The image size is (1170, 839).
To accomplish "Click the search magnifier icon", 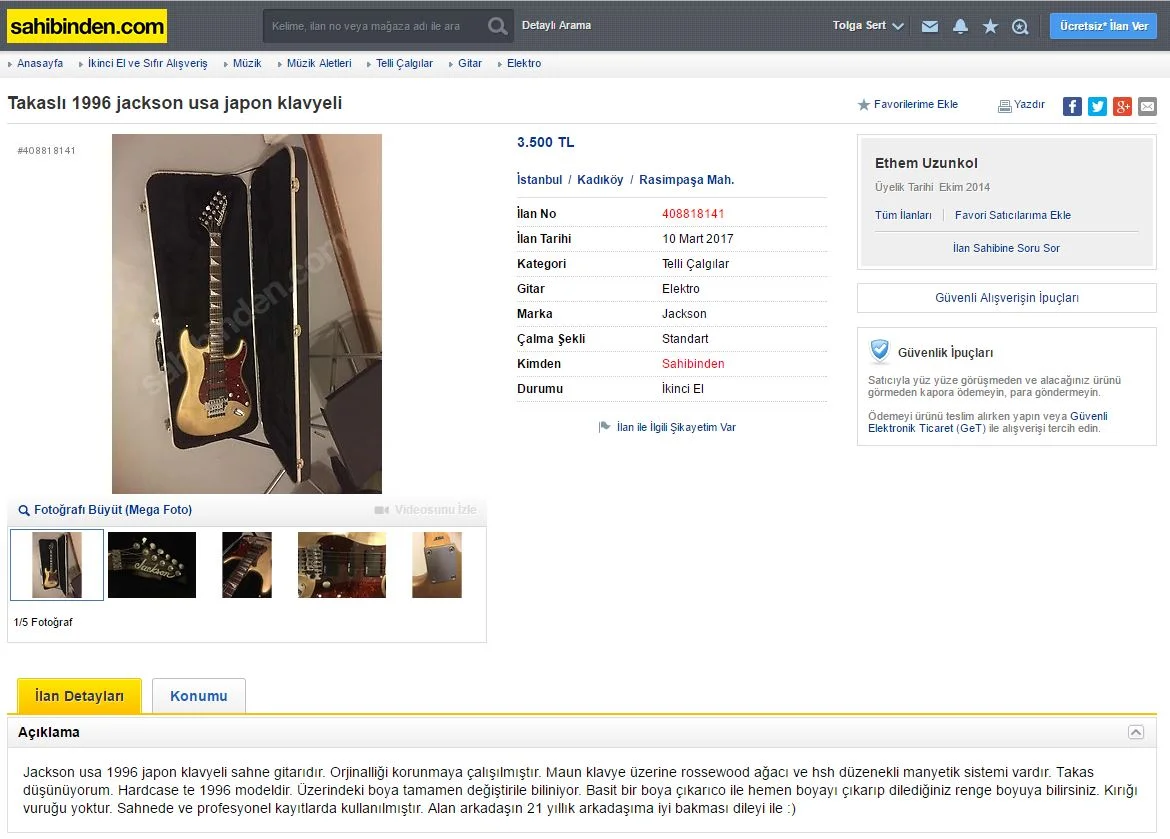I will (497, 26).
